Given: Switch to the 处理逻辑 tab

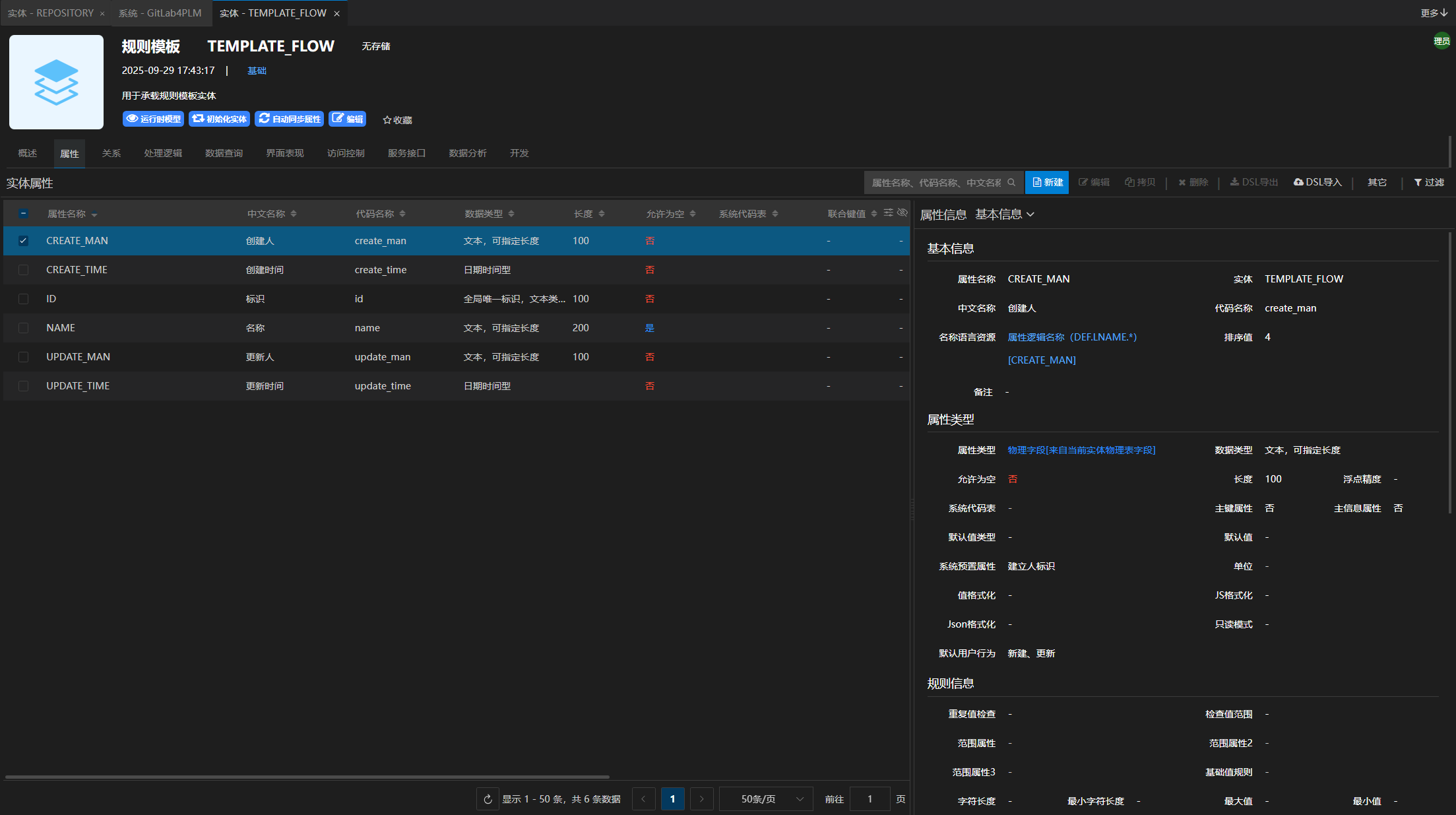Looking at the screenshot, I should point(163,153).
